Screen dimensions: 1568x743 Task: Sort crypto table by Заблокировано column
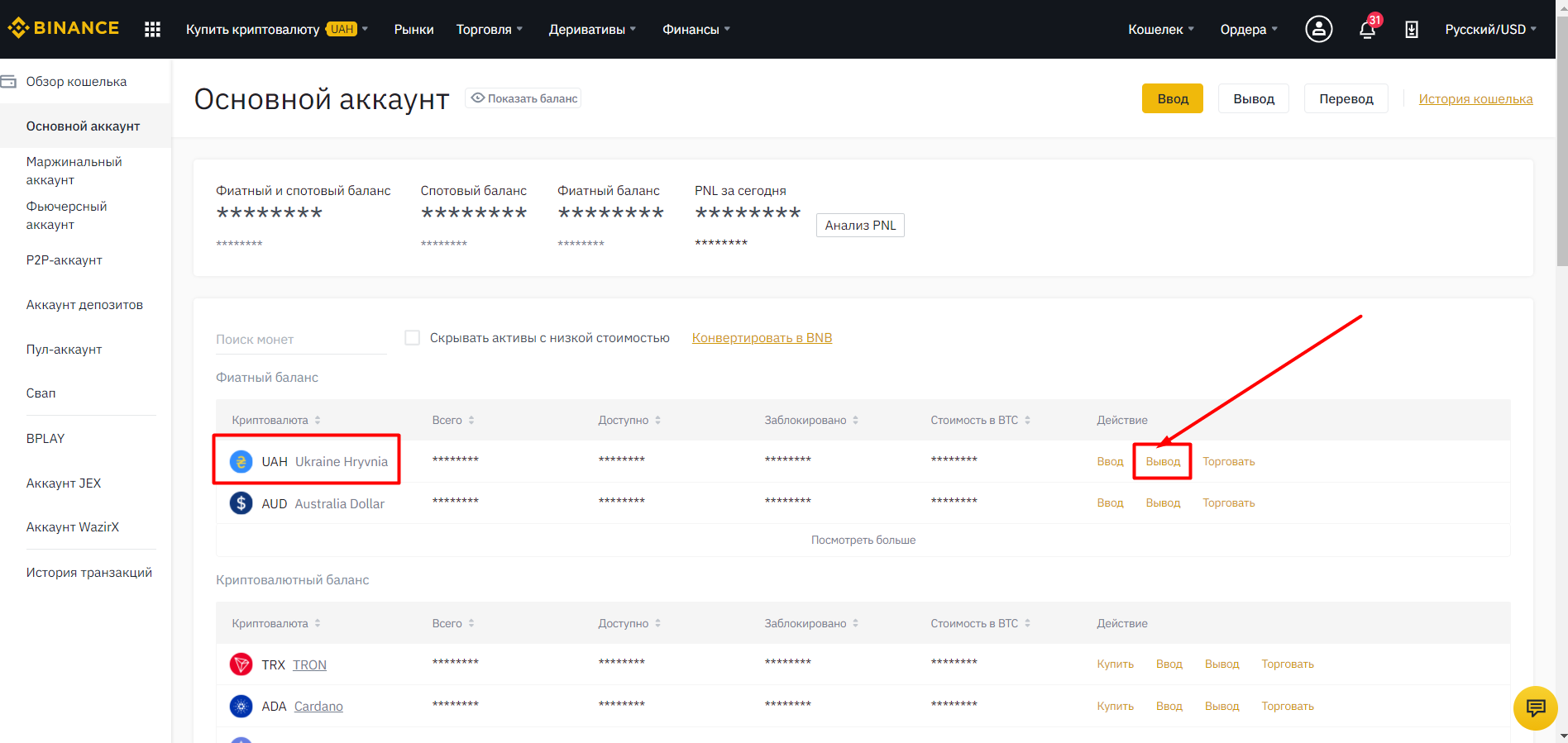[811, 623]
